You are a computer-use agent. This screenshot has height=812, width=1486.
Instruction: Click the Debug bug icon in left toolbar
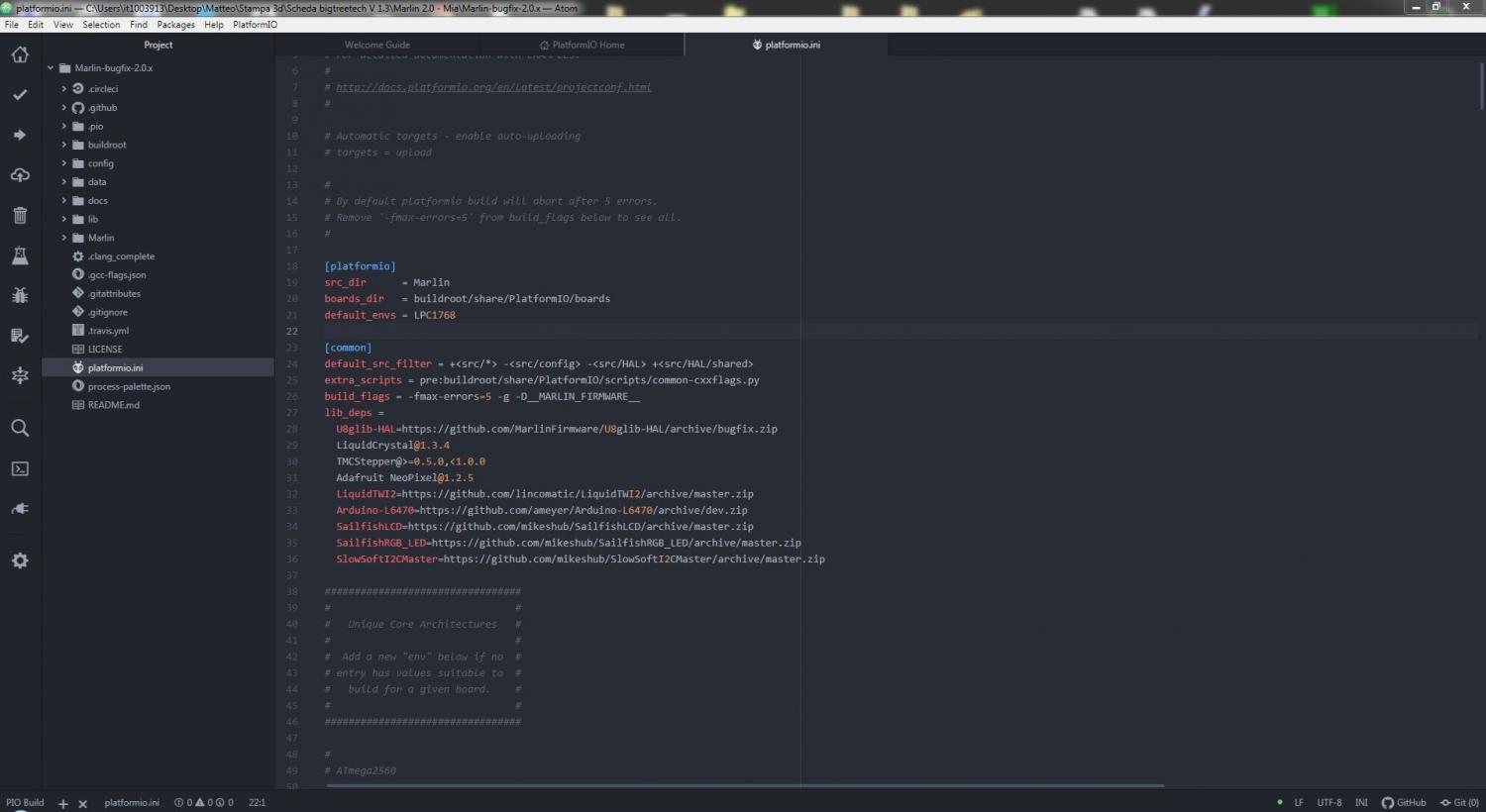point(20,295)
